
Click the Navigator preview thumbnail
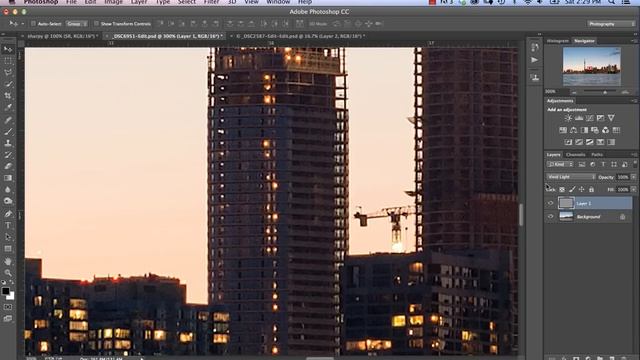(591, 66)
